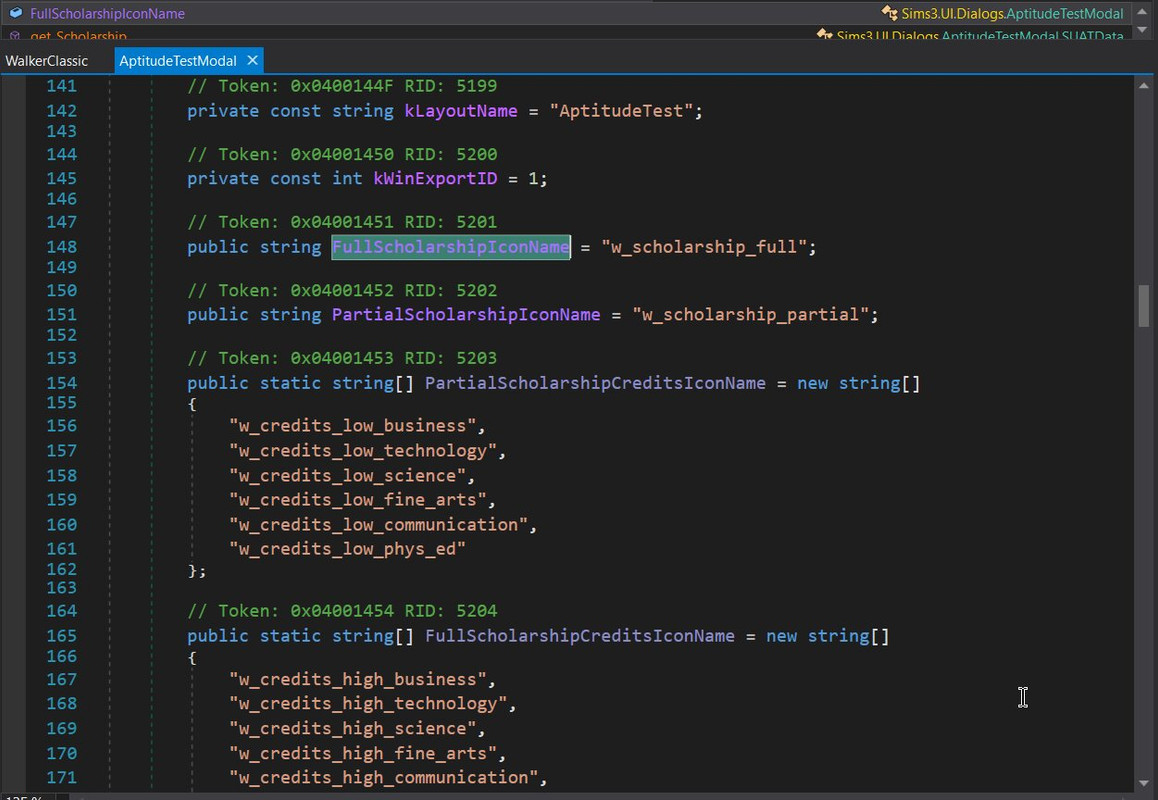Click "w_credits_high_fine_arts" string

tap(363, 753)
